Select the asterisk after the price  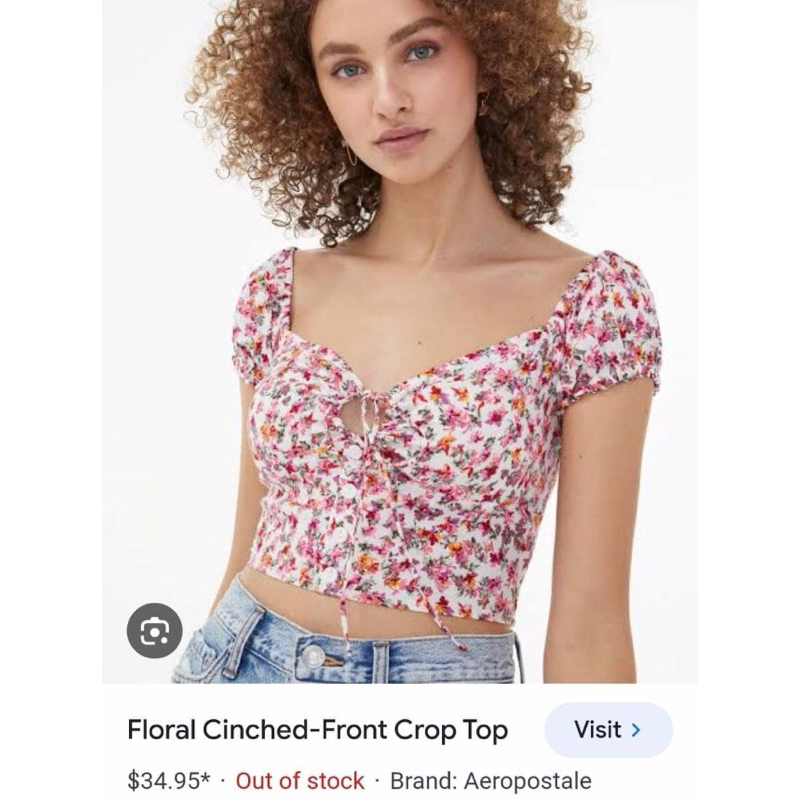pyautogui.click(x=206, y=778)
